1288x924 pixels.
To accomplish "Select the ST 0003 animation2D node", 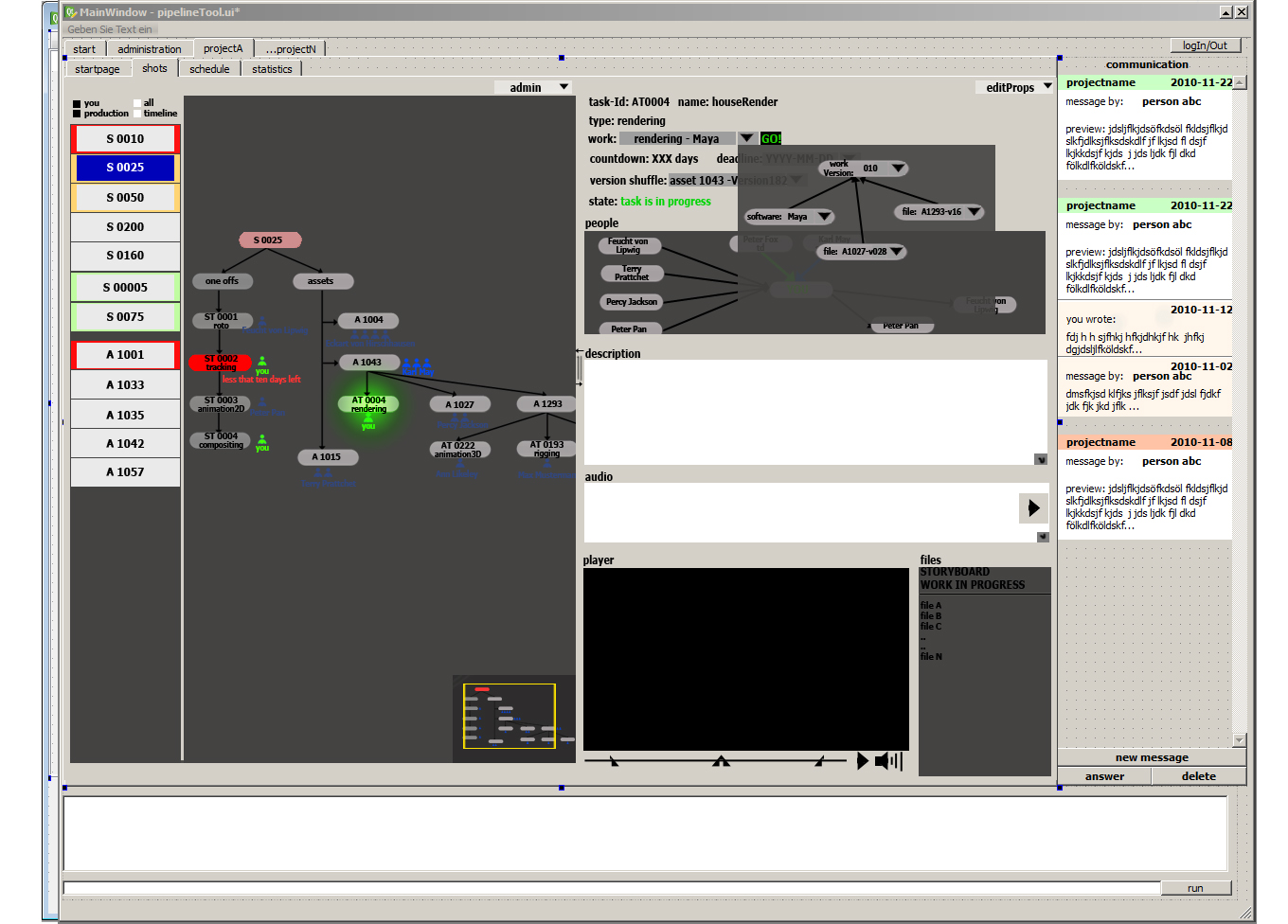I will [x=222, y=404].
